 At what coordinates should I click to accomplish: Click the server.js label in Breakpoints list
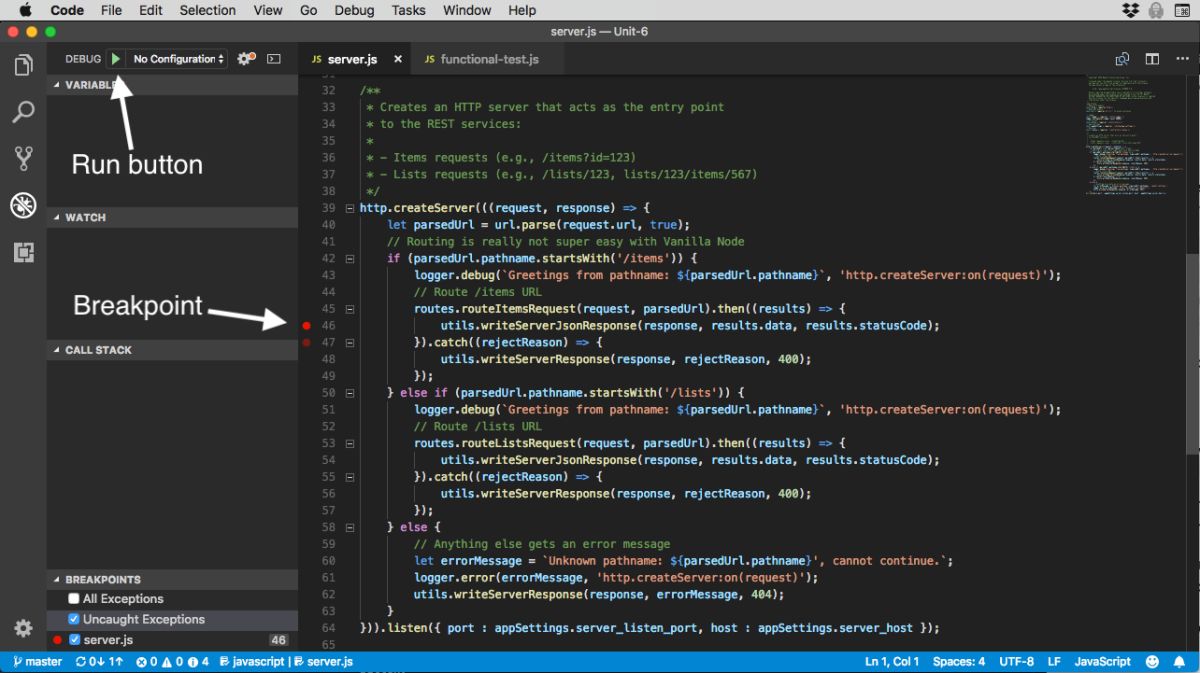click(108, 640)
